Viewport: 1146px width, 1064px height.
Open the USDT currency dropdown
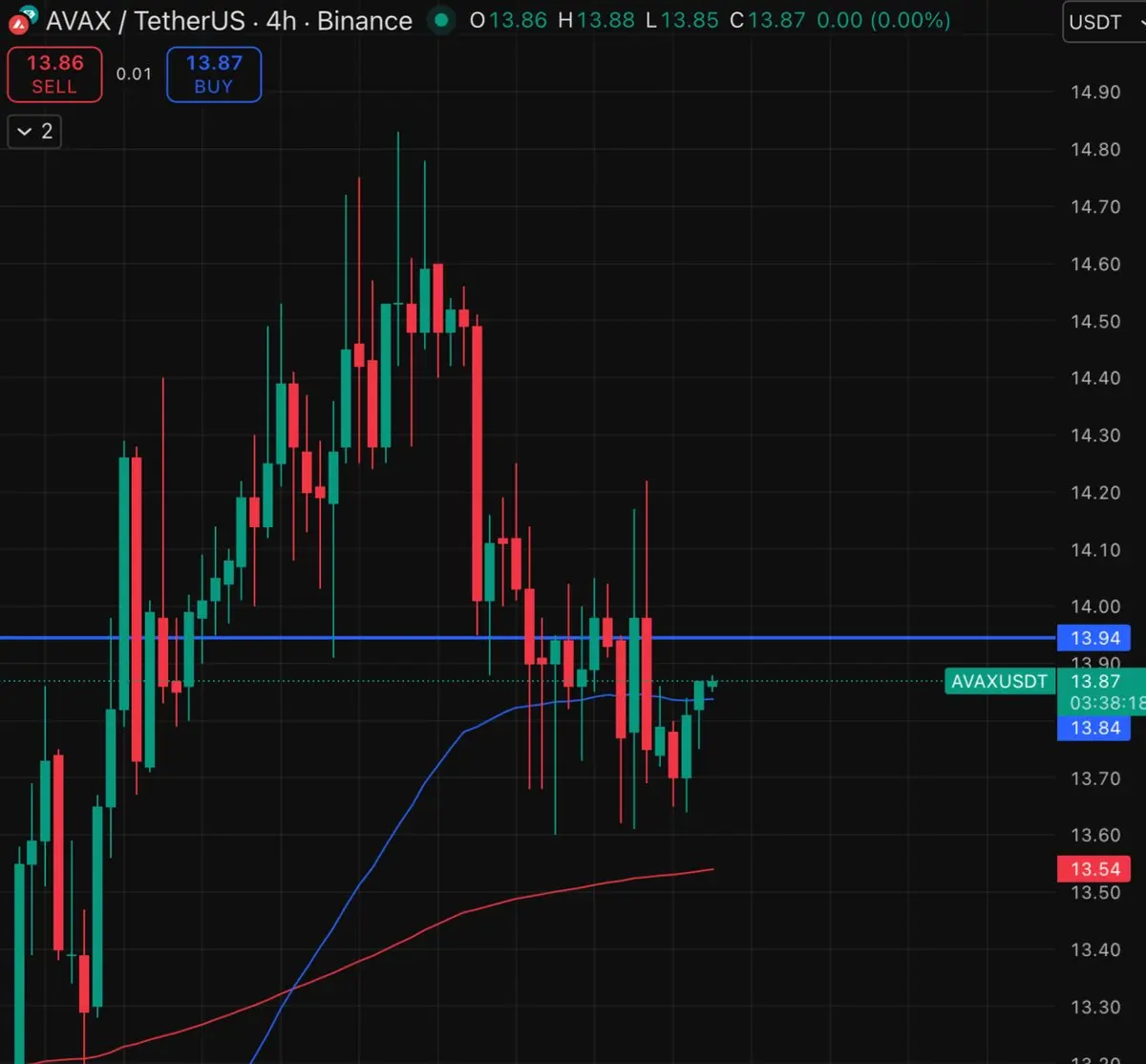1105,21
